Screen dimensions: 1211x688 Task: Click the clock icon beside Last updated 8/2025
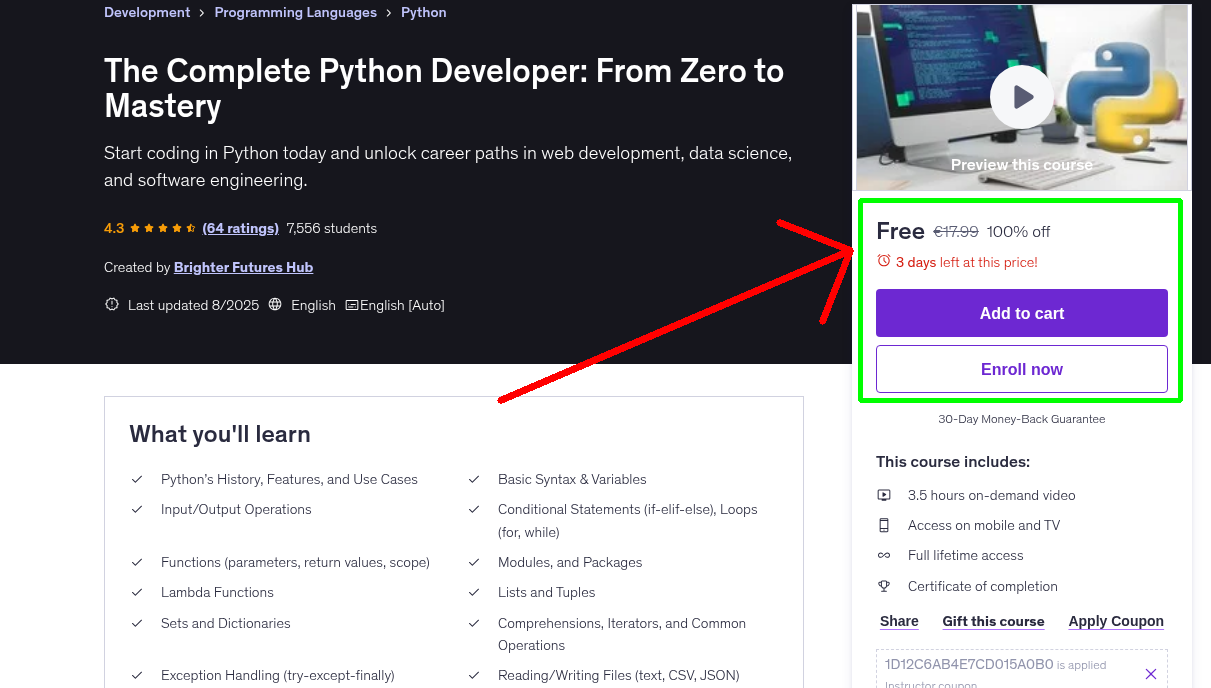pos(111,304)
